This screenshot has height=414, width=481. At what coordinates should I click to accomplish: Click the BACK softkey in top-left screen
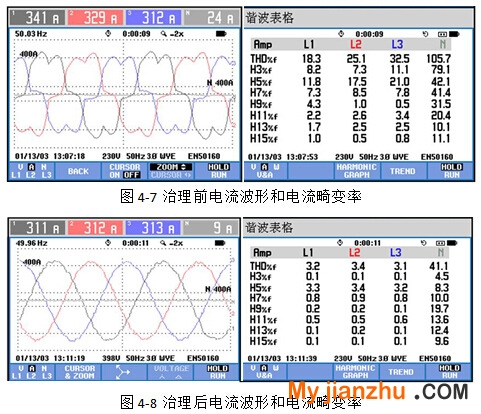tap(78, 171)
